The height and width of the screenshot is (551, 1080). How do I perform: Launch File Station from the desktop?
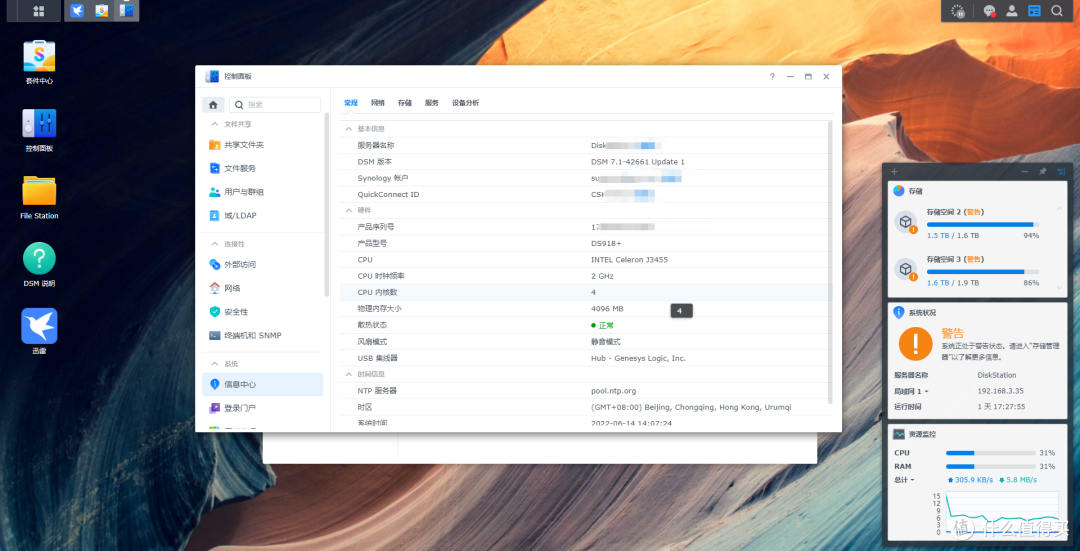(39, 198)
